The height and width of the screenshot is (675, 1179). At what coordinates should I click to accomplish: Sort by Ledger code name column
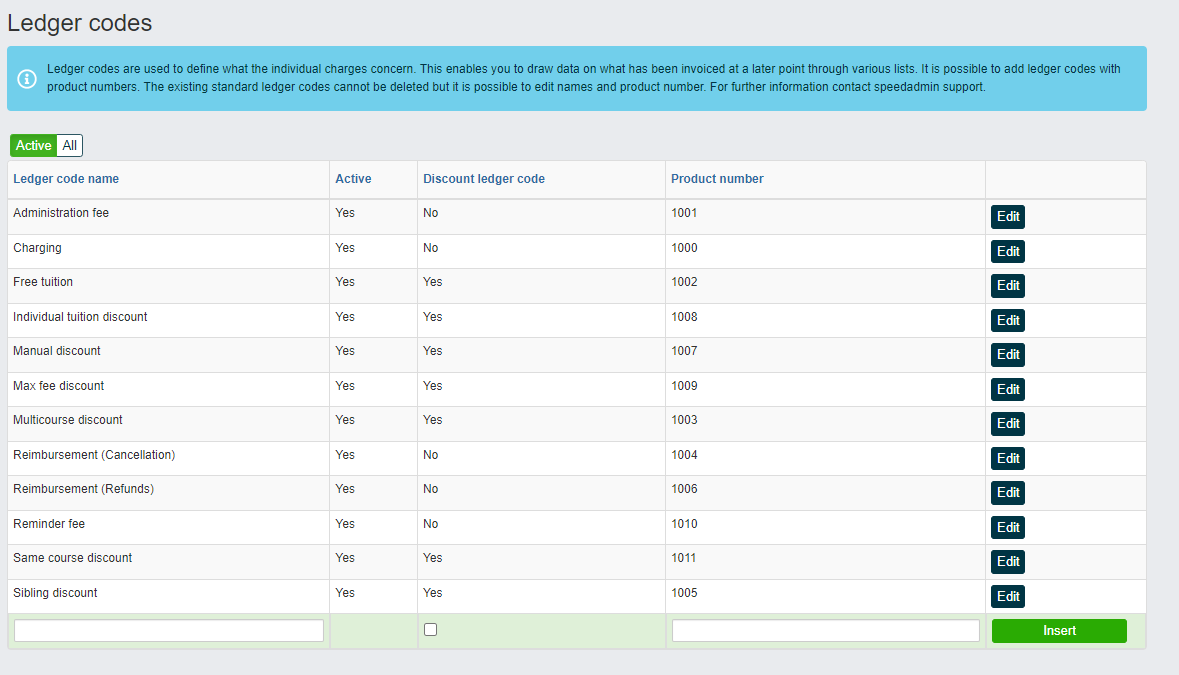tap(66, 179)
